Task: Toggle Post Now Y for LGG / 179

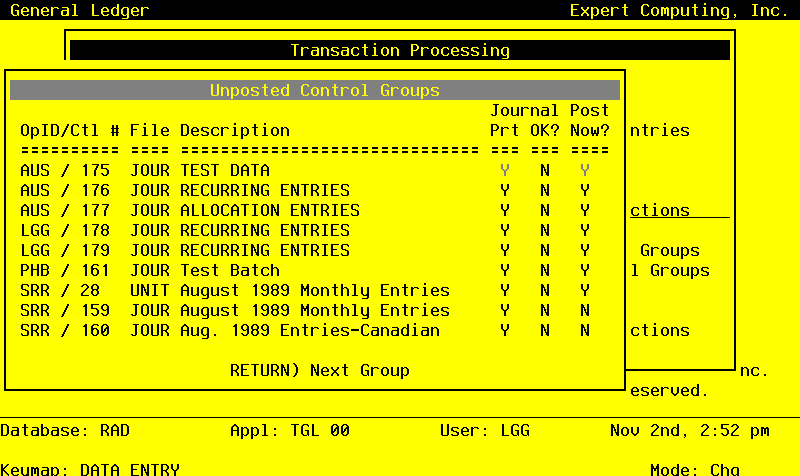Action: pos(585,250)
